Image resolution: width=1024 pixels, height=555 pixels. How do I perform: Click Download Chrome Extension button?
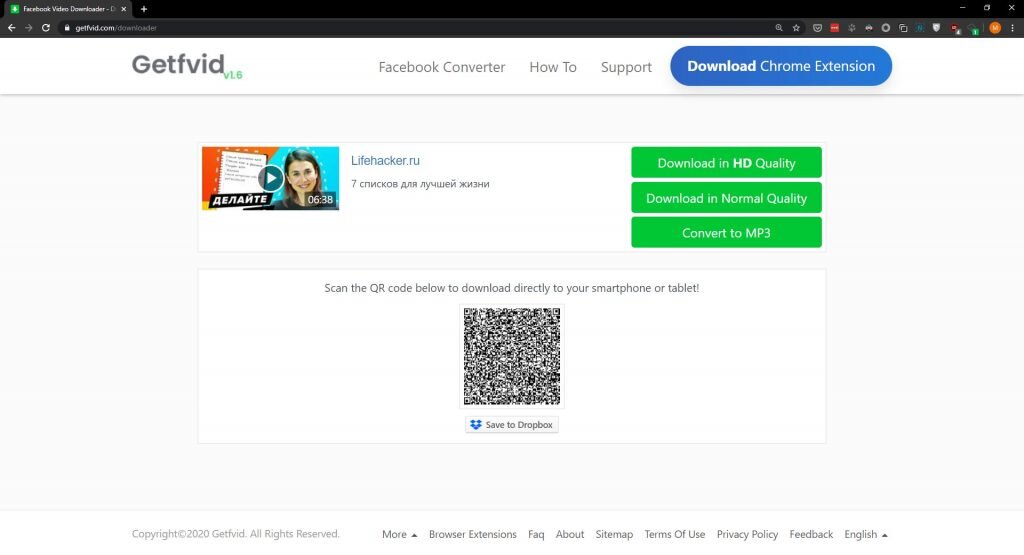(x=781, y=66)
